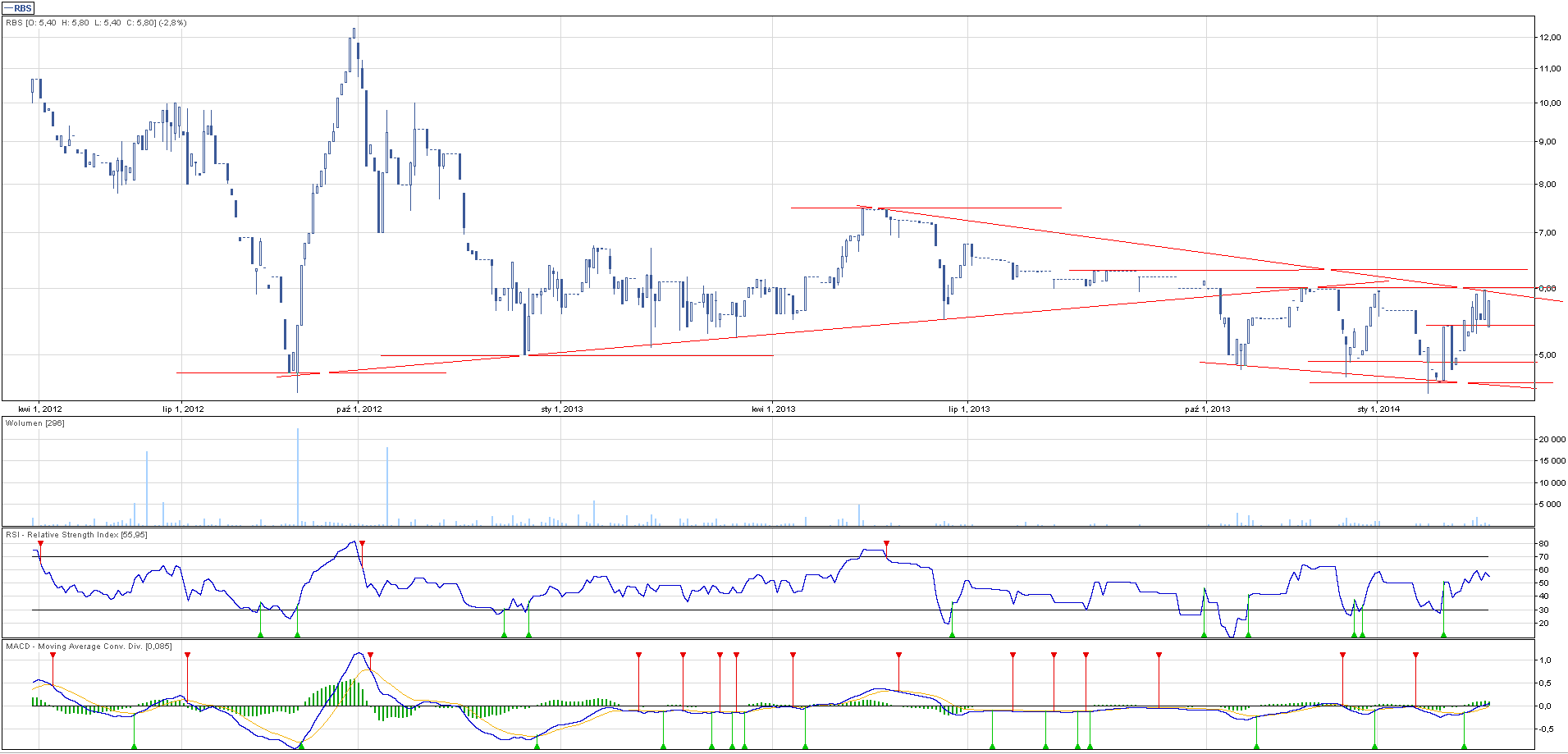The image size is (1568, 754).
Task: Click the tallest volume bar in Wolumen panel
Action: pyautogui.click(x=298, y=476)
